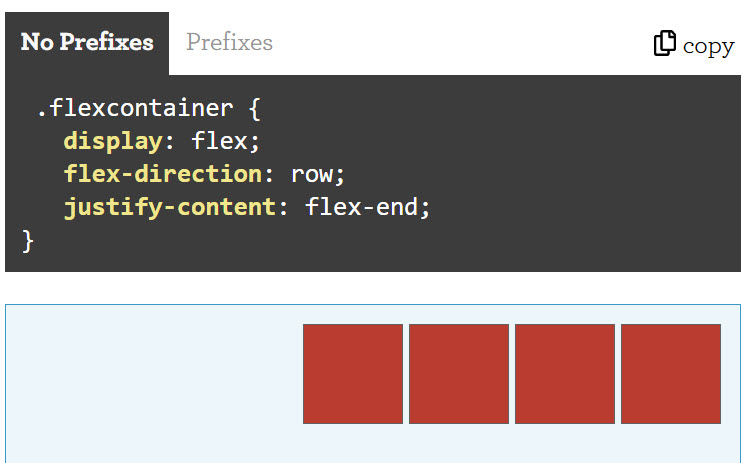The image size is (752, 463).
Task: Click the 'copy' text label
Action: 708,46
